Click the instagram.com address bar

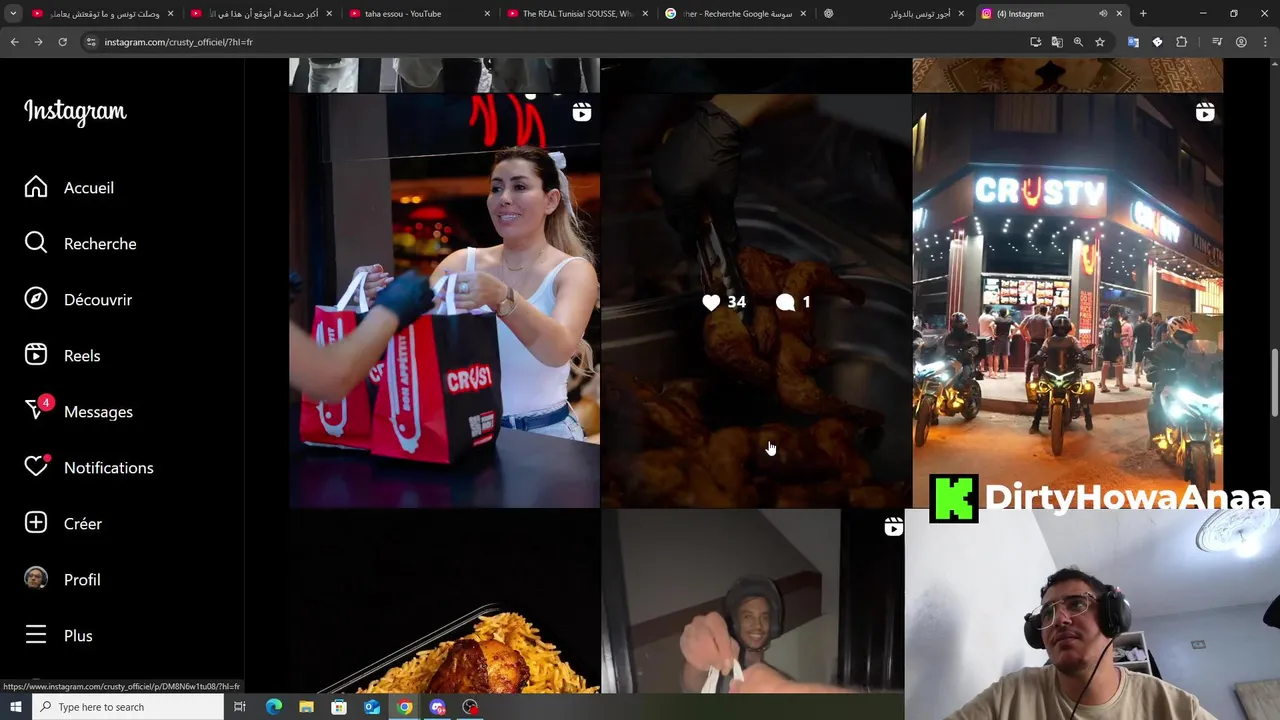tap(560, 42)
